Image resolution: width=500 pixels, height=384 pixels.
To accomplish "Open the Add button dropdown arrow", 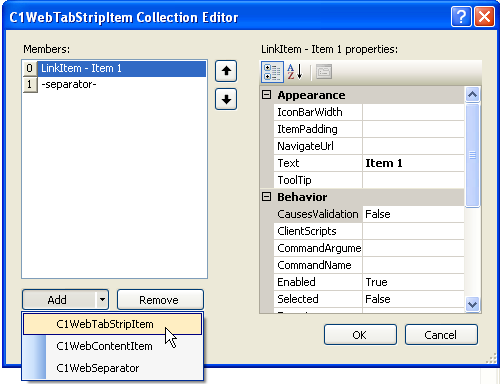I will (102, 300).
